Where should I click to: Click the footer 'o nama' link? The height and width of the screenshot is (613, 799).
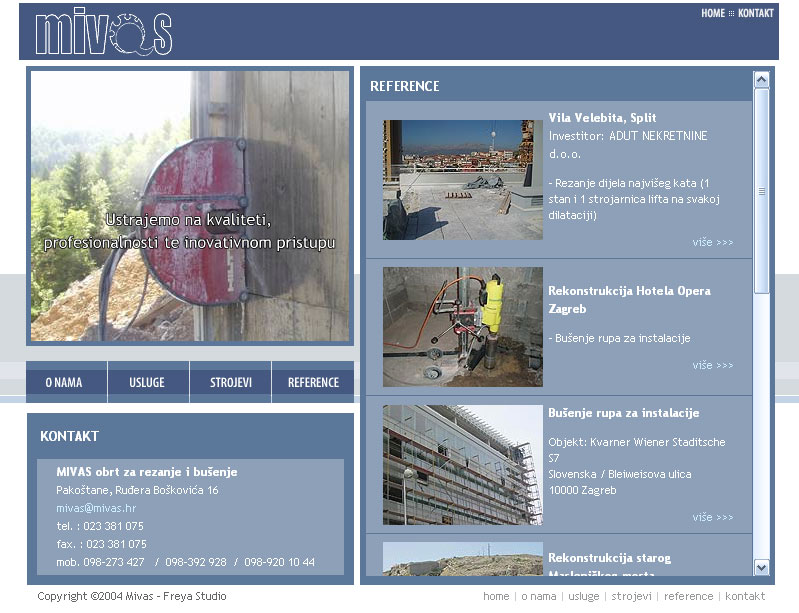click(x=538, y=596)
